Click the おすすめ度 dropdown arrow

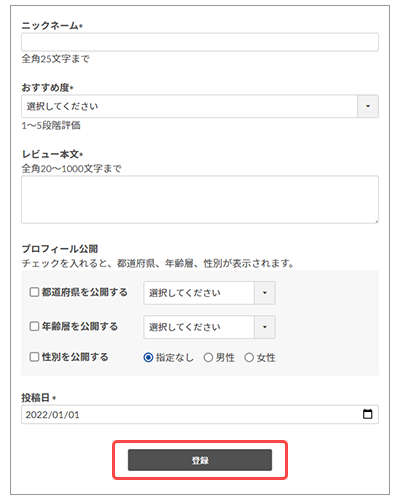pyautogui.click(x=368, y=106)
